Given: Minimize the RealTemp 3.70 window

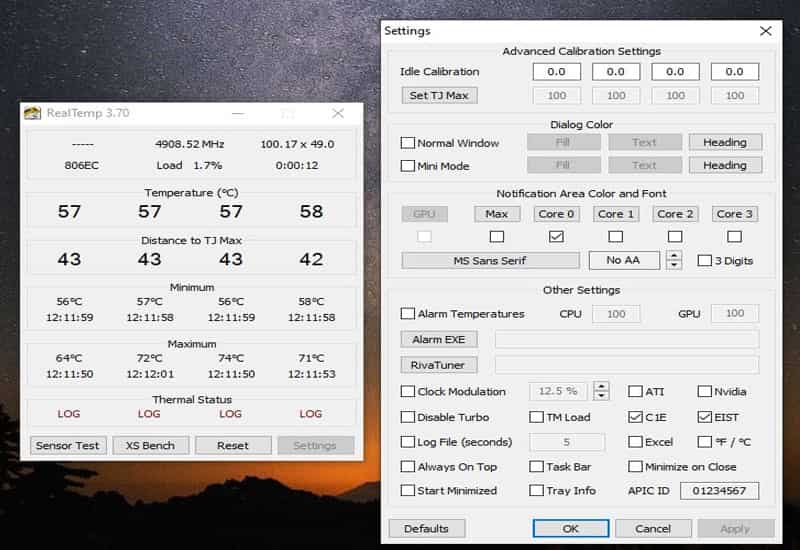Looking at the screenshot, I should coord(238,113).
